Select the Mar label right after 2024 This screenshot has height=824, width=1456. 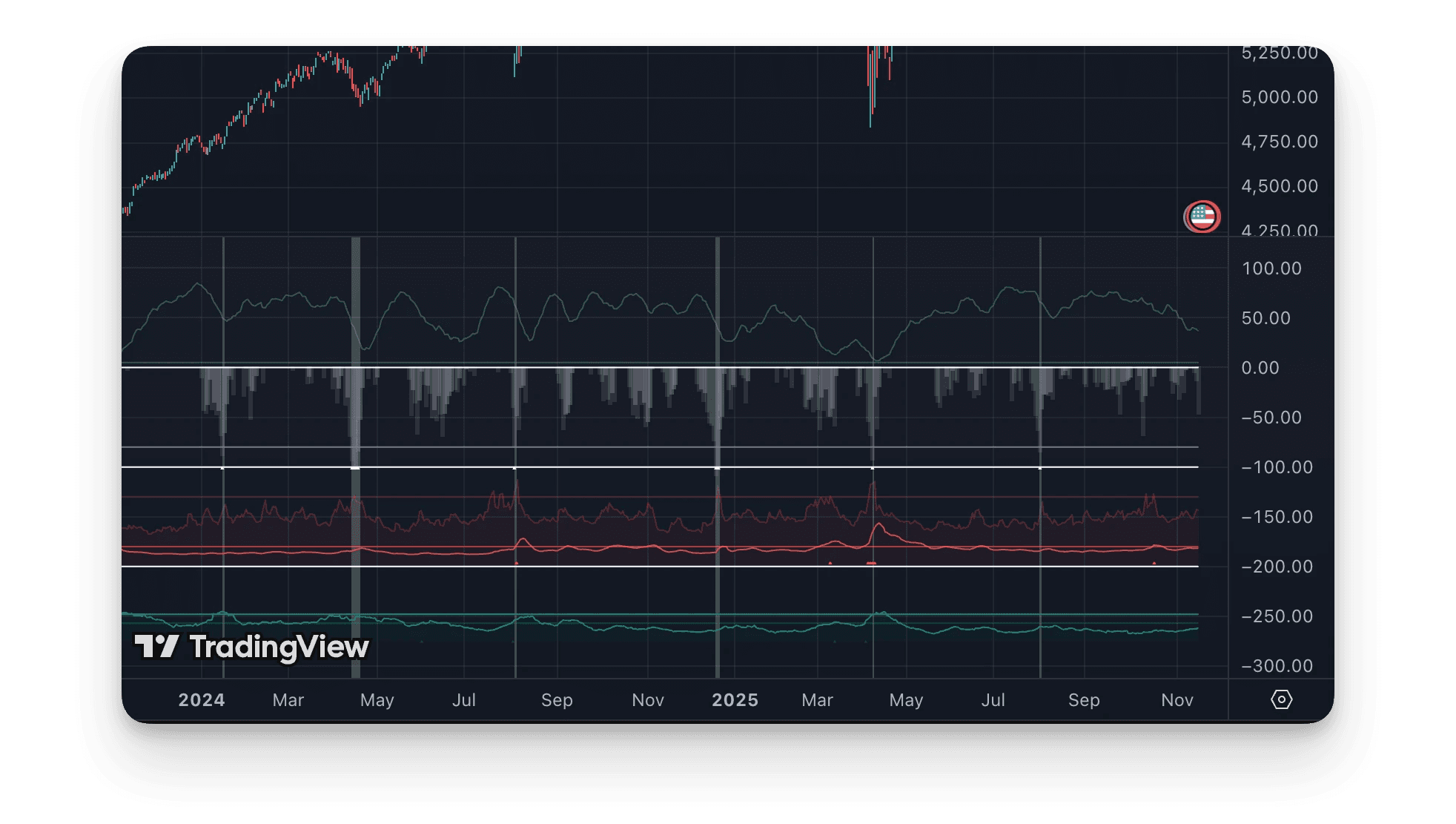point(288,700)
